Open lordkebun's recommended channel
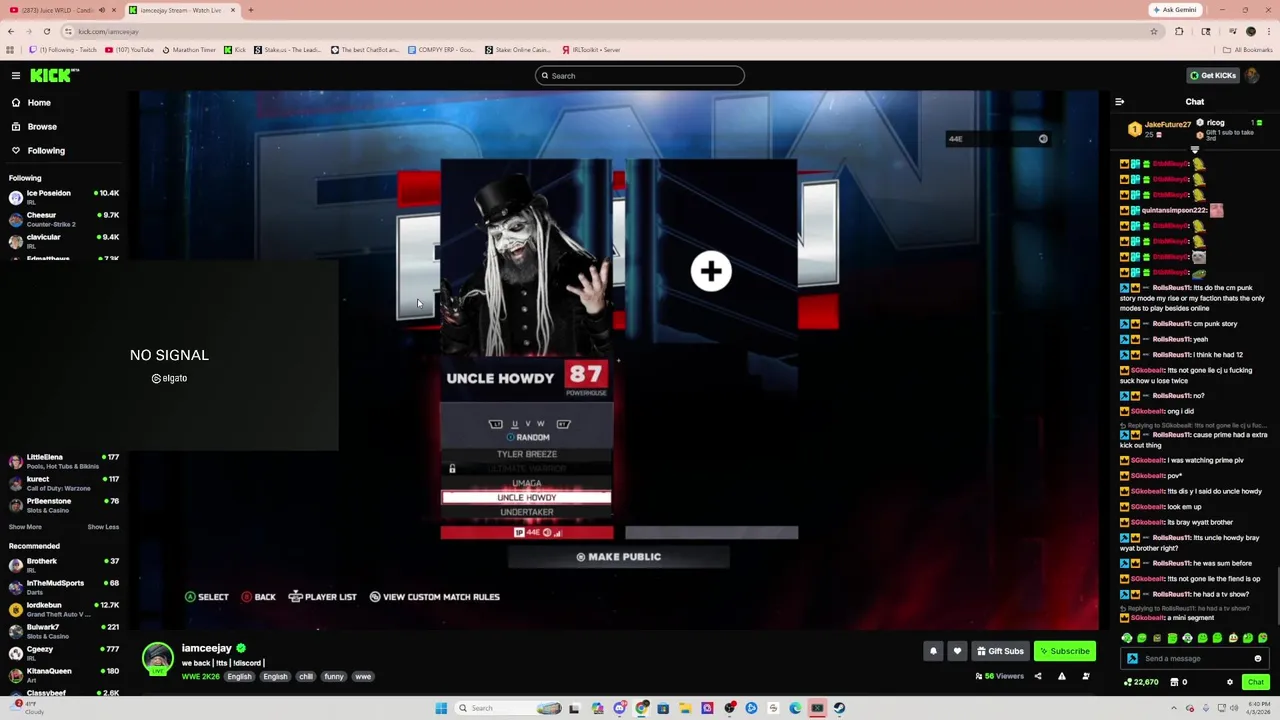1280x720 pixels. coord(62,609)
